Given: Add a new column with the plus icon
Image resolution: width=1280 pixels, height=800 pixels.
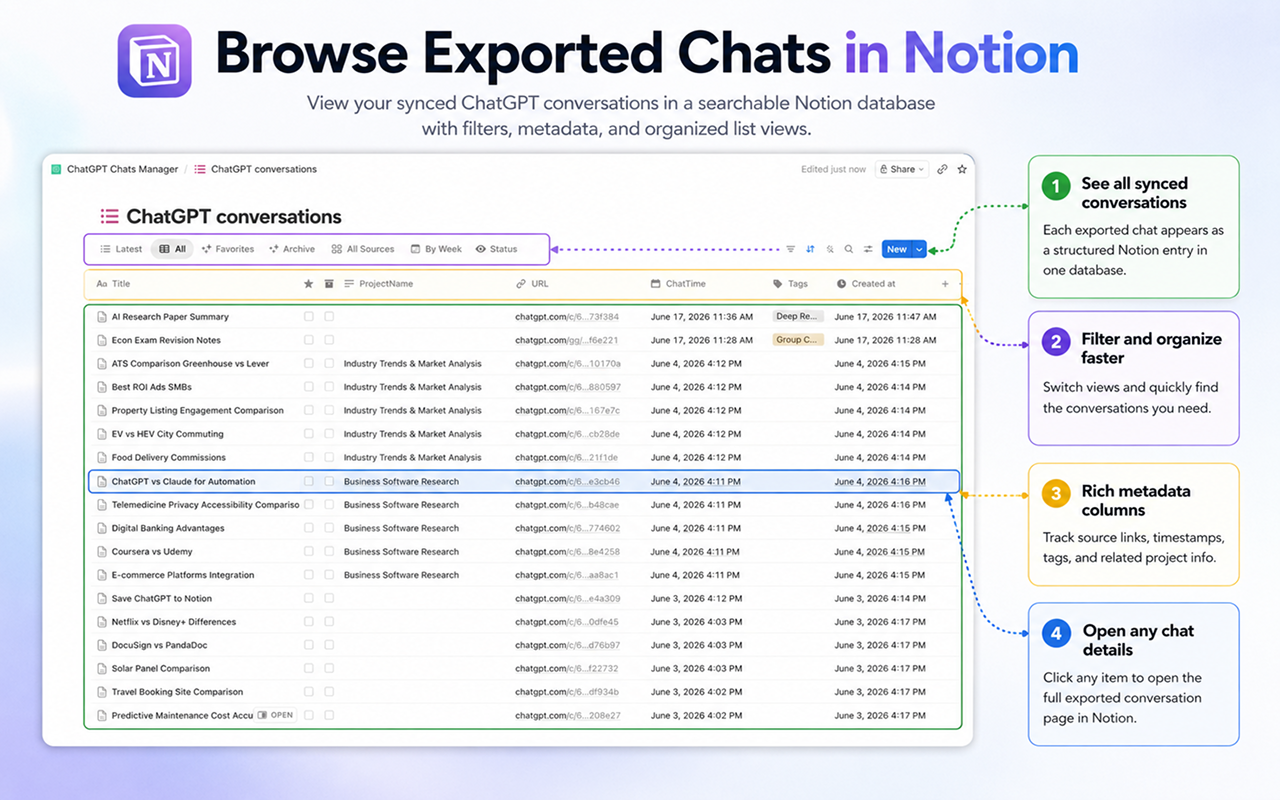Looking at the screenshot, I should coord(945,284).
